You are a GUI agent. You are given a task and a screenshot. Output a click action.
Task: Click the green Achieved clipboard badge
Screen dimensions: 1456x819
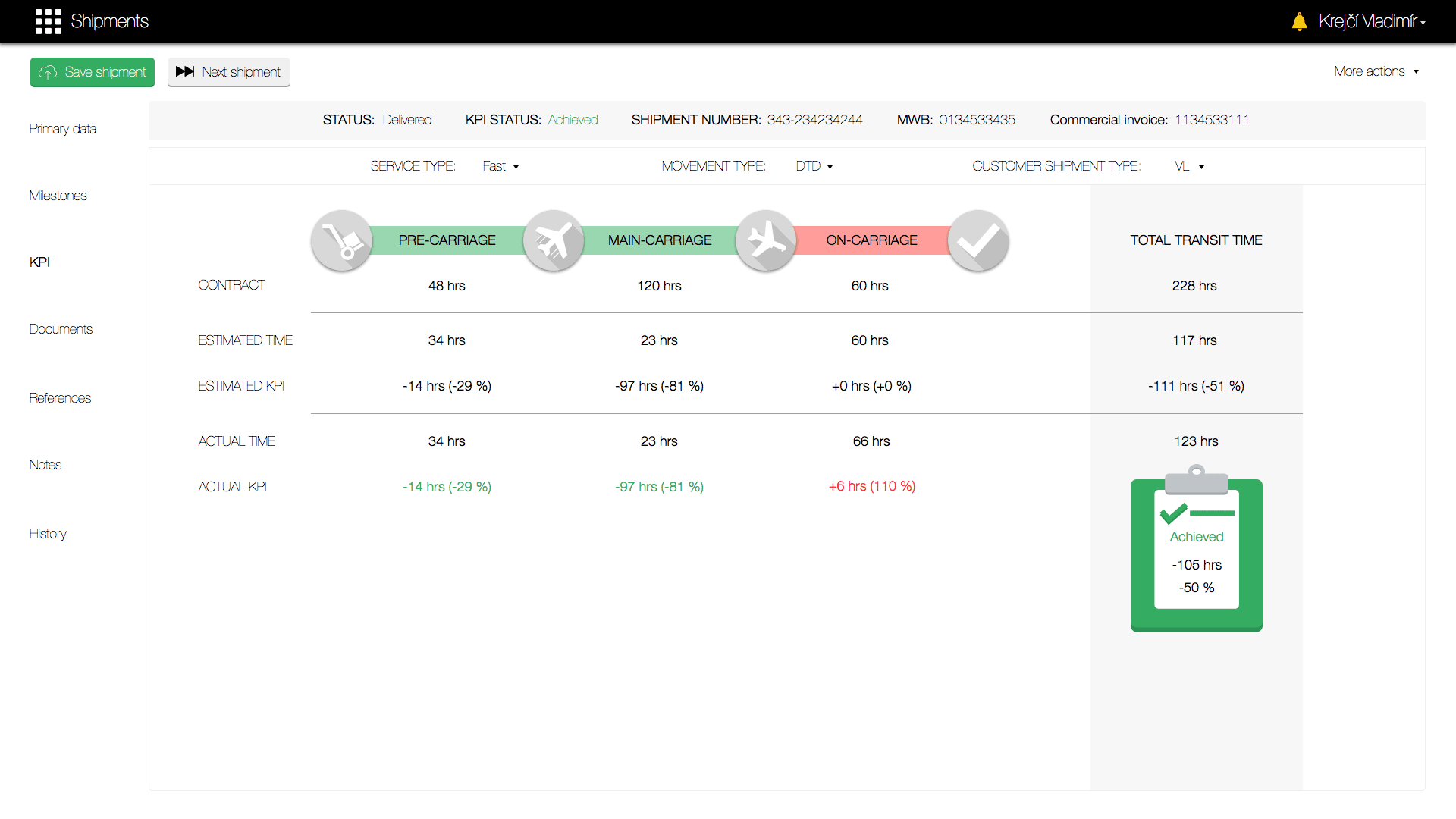pyautogui.click(x=1197, y=554)
